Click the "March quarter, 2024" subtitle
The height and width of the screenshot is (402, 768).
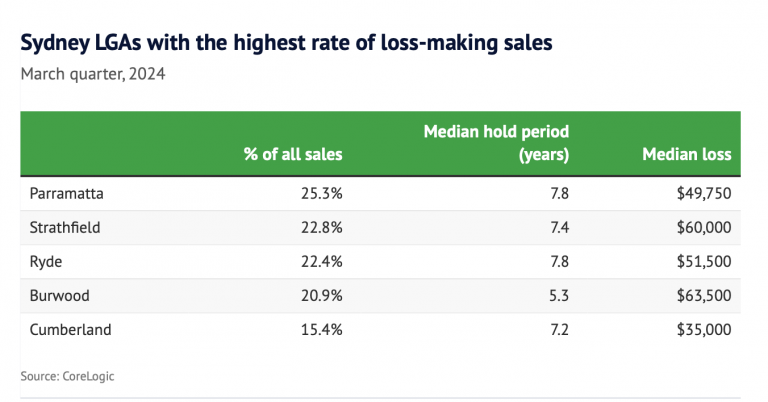(90, 73)
